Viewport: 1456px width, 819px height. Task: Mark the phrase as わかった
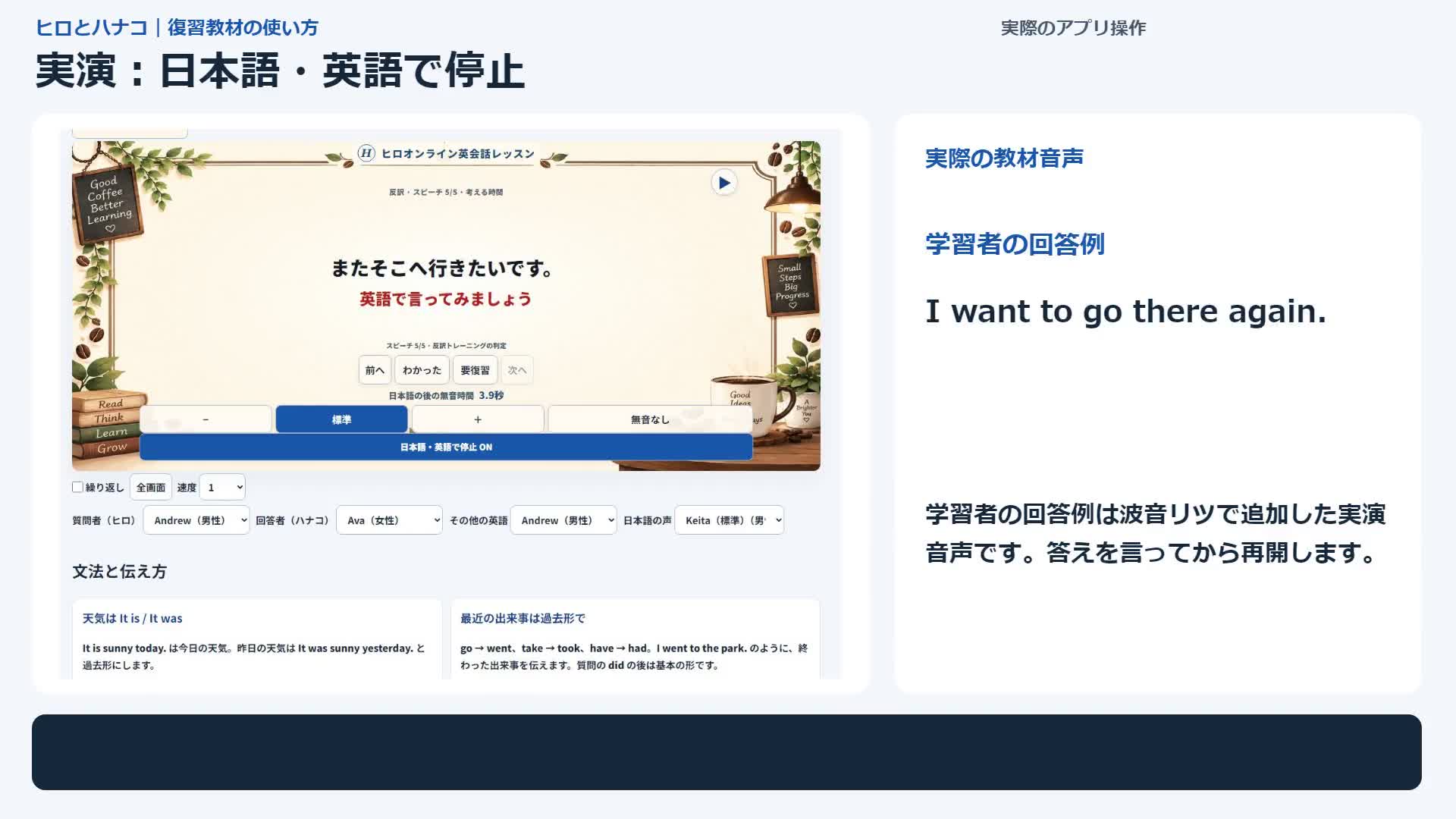[x=422, y=370]
